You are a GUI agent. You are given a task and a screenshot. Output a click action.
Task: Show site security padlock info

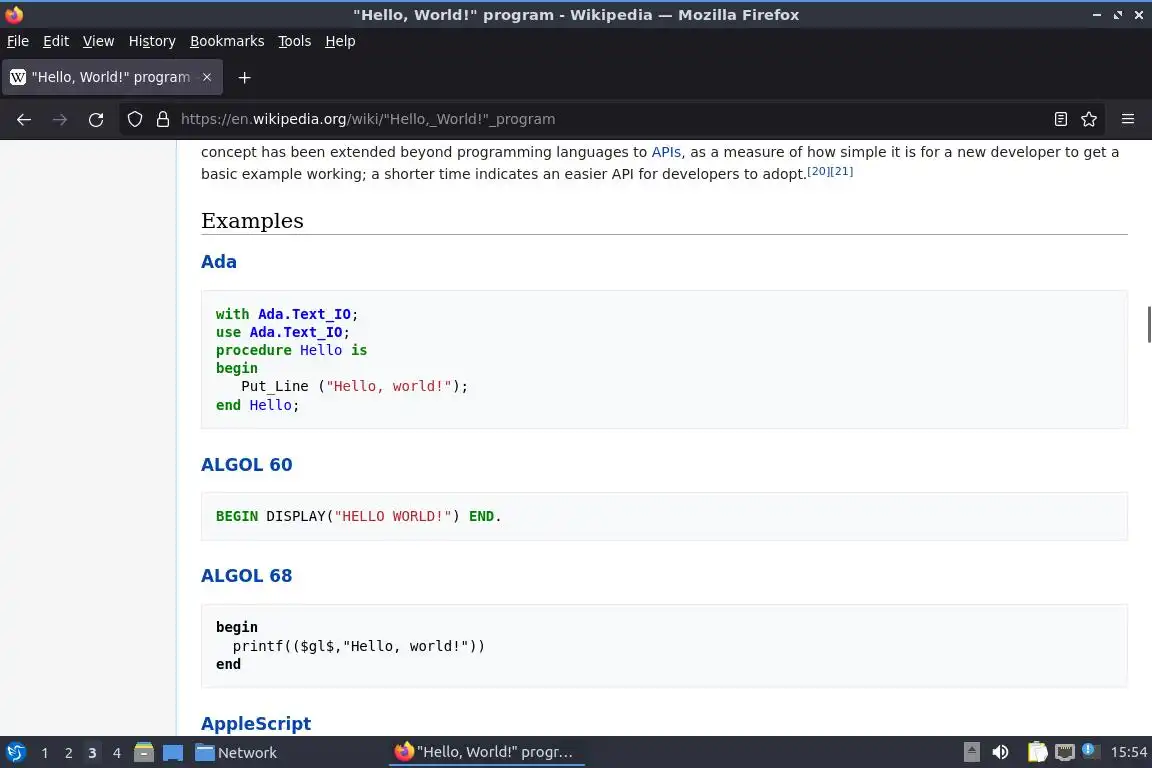[163, 119]
